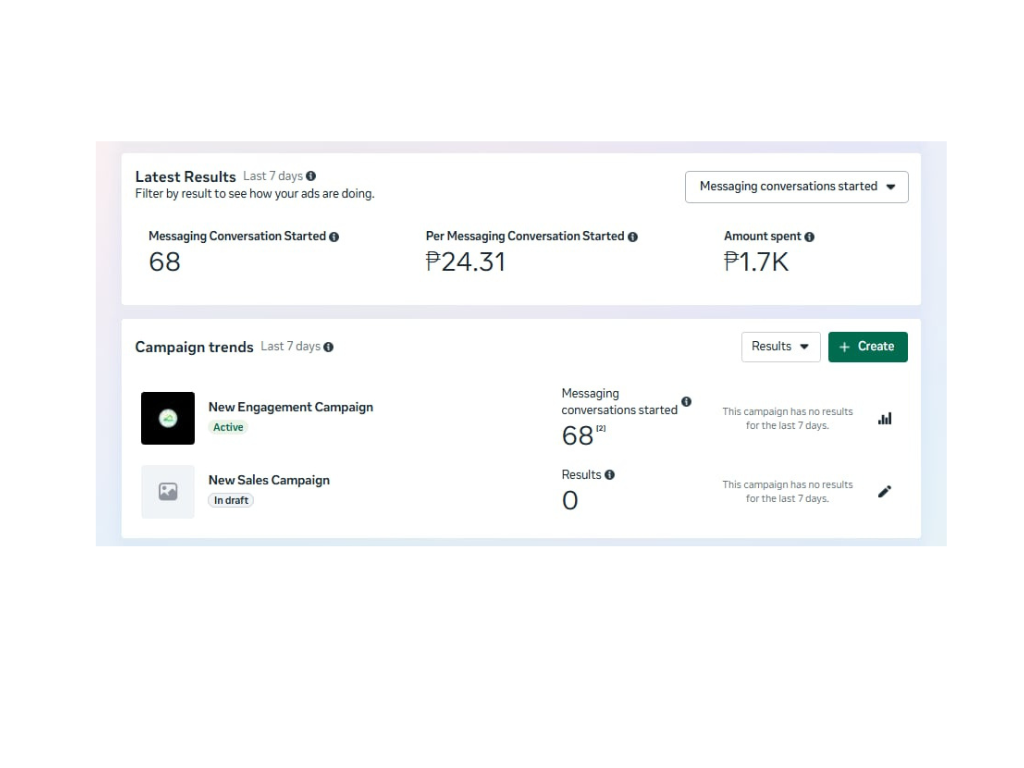Click the New Sales Campaign placeholder image
1024x768 pixels.
click(168, 491)
